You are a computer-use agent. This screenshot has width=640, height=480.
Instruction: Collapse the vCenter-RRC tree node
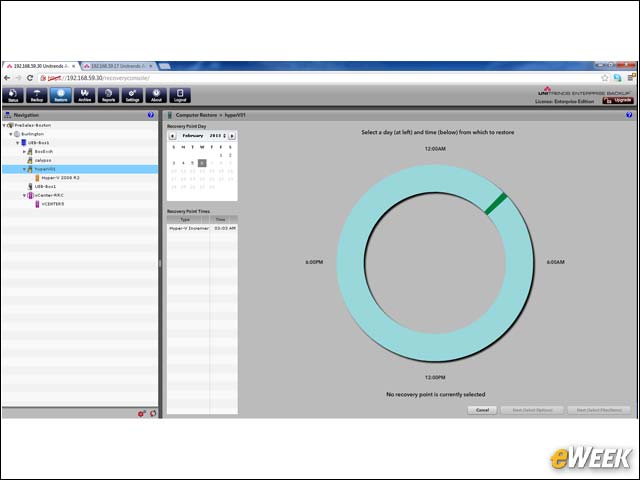click(24, 196)
